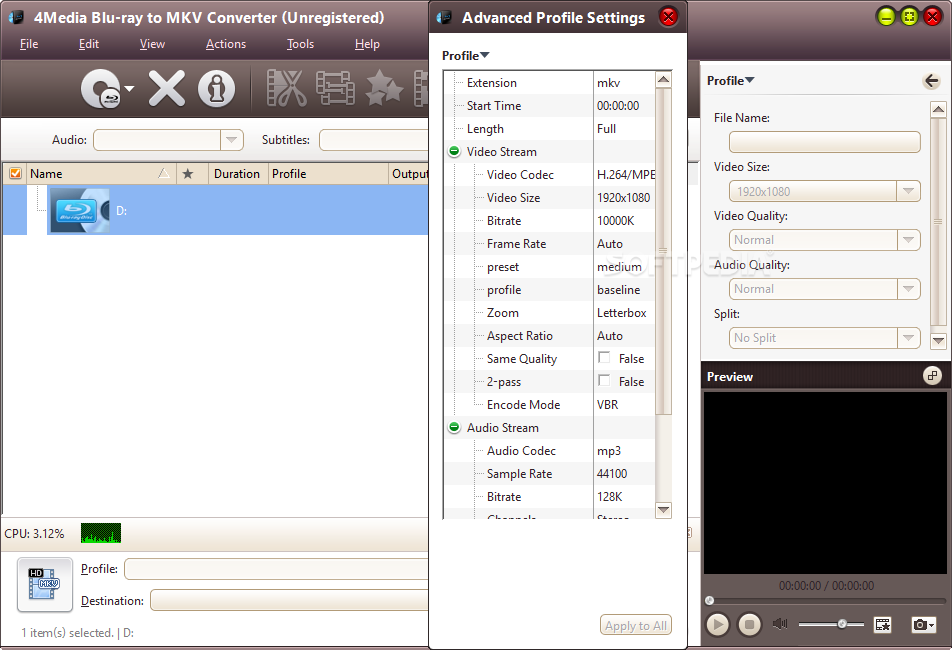Click the Preview panel pop-out icon

[932, 376]
